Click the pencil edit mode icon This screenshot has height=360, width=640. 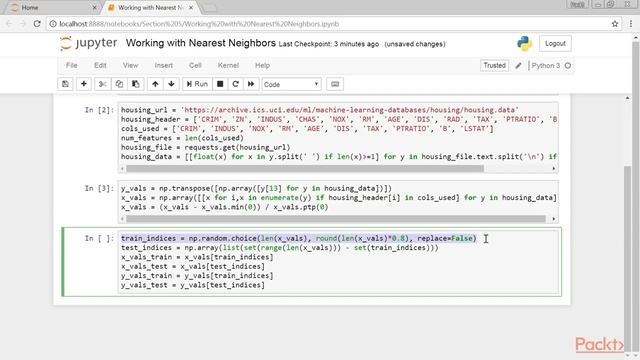(518, 65)
